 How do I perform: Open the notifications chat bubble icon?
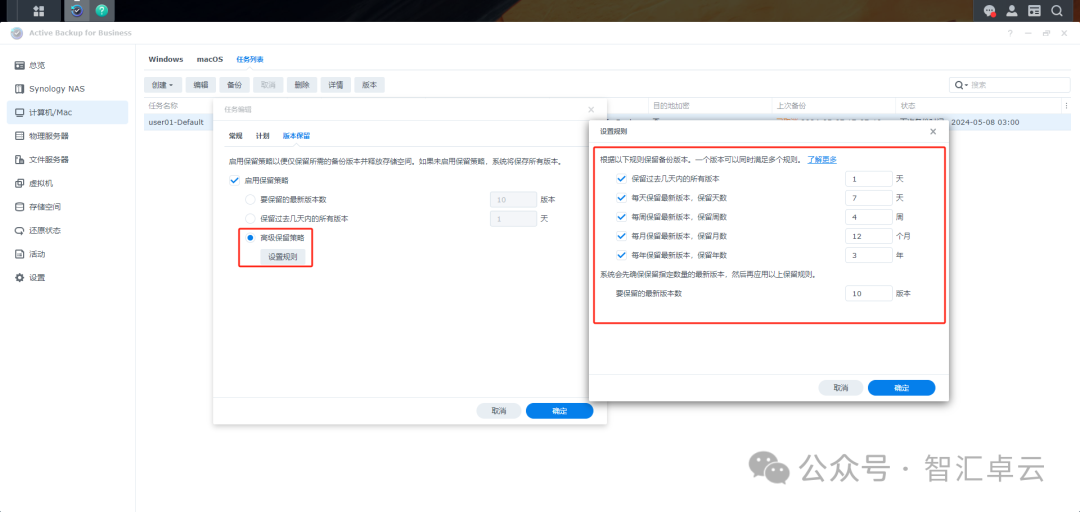[x=989, y=10]
